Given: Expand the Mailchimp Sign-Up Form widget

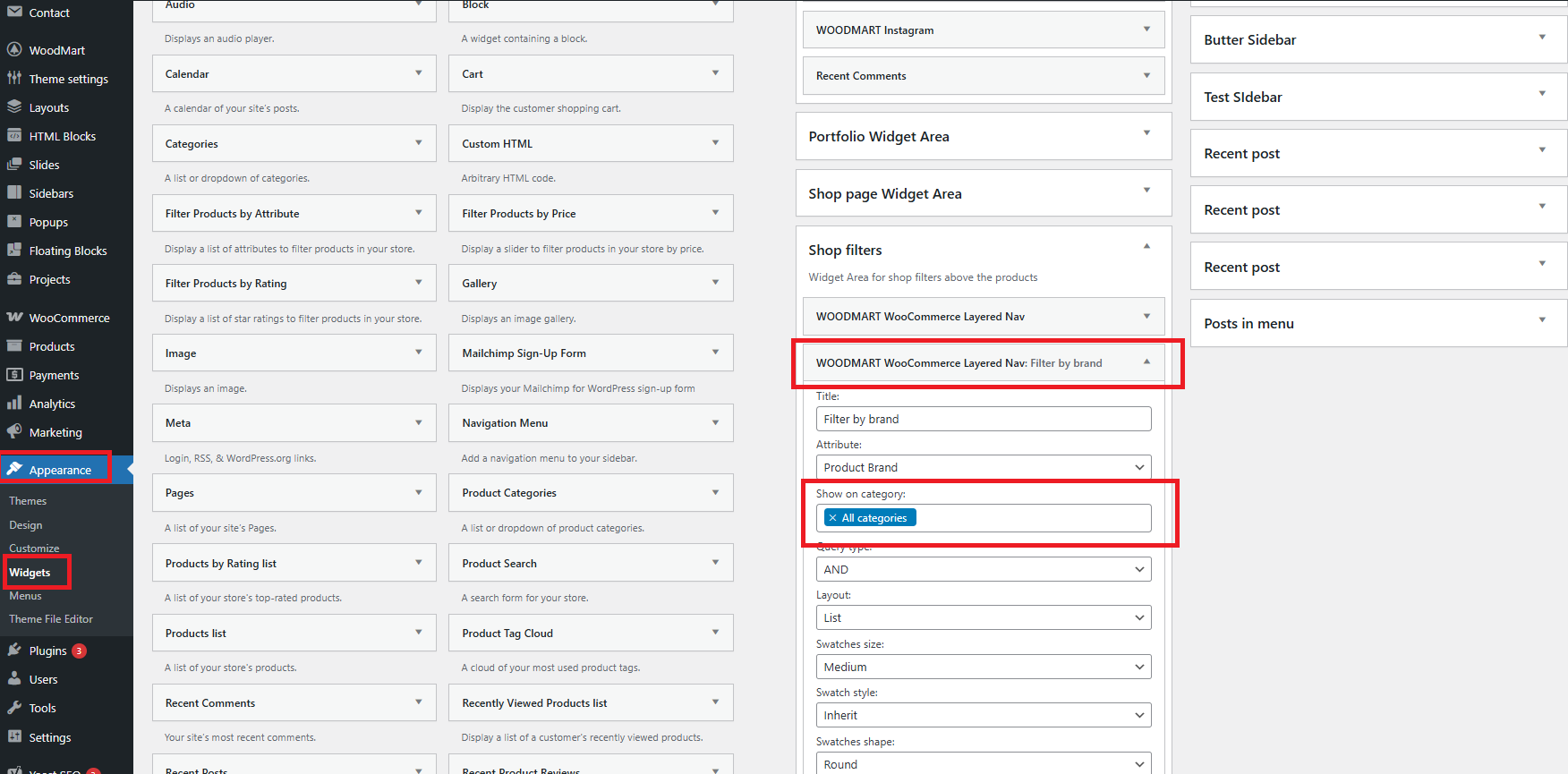Looking at the screenshot, I should (x=715, y=352).
